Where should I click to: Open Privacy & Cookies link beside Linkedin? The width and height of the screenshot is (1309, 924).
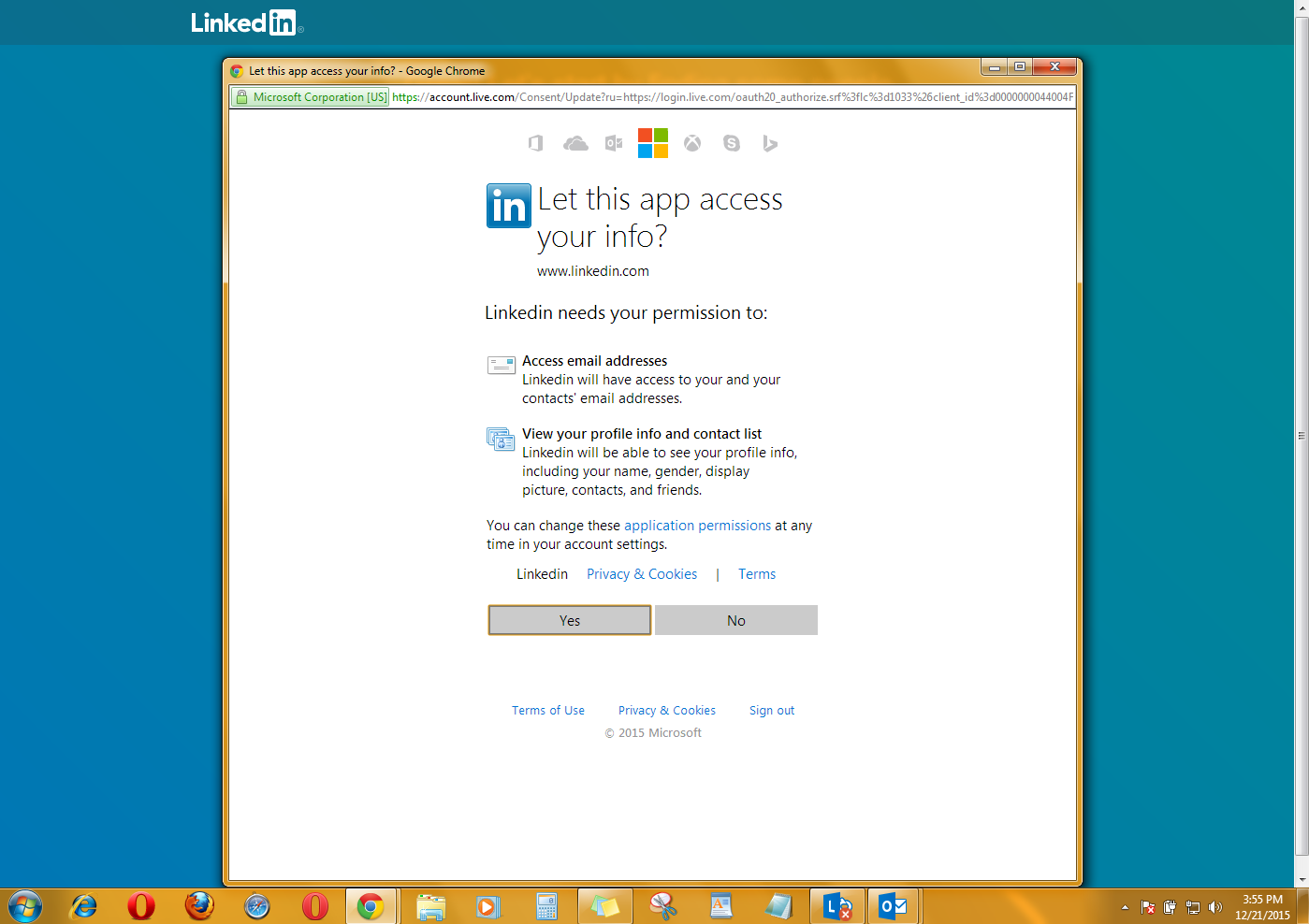click(642, 574)
